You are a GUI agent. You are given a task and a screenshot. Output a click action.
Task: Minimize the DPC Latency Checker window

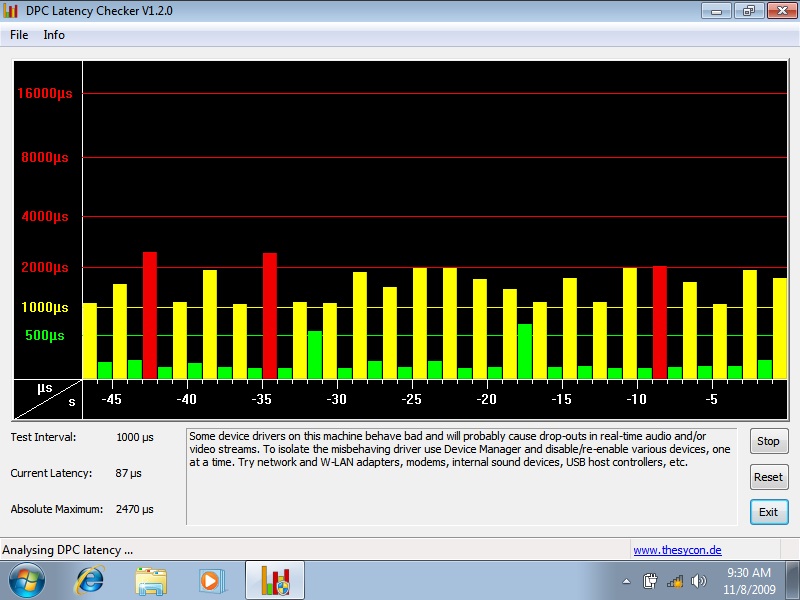pos(716,10)
